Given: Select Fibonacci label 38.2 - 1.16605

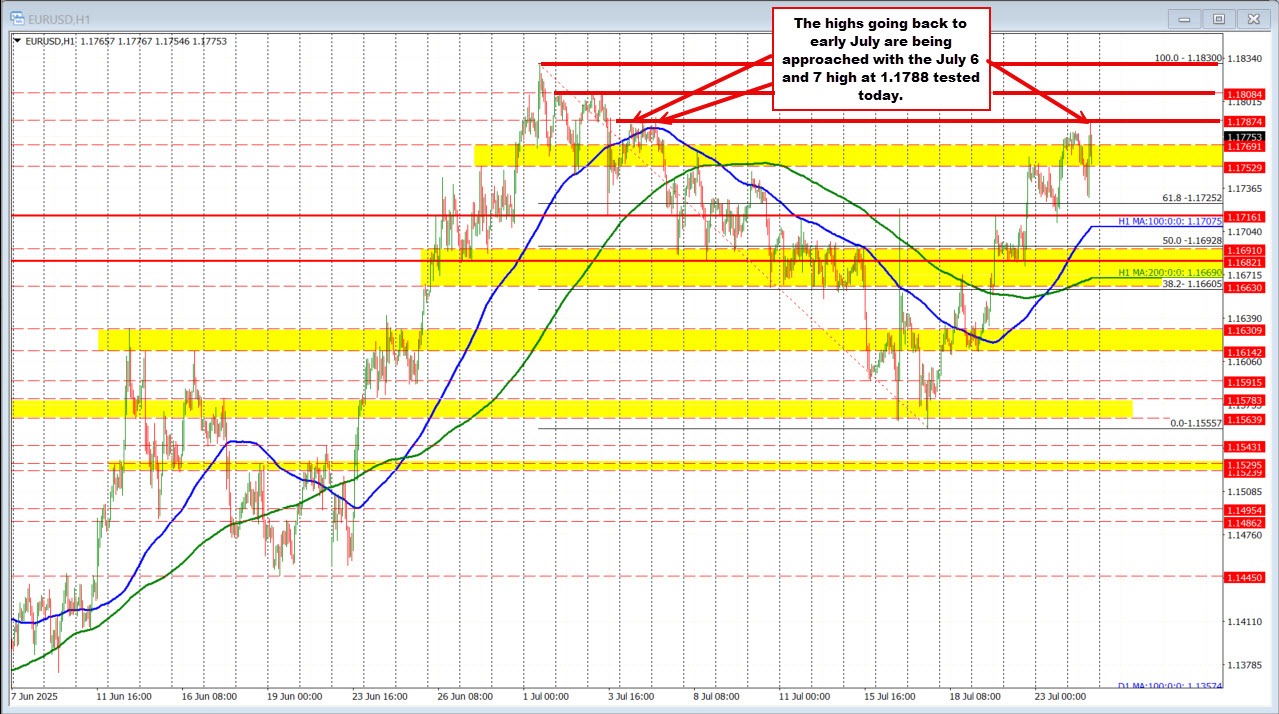Looking at the screenshot, I should coord(1192,284).
